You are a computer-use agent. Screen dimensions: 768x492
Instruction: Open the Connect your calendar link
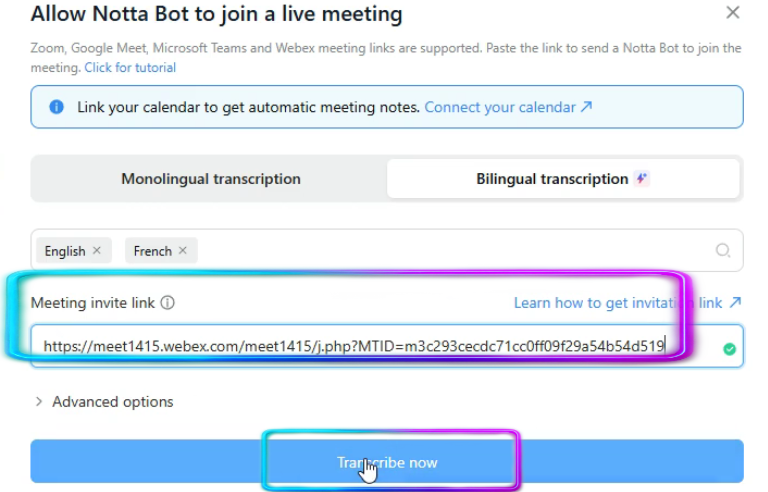500,107
